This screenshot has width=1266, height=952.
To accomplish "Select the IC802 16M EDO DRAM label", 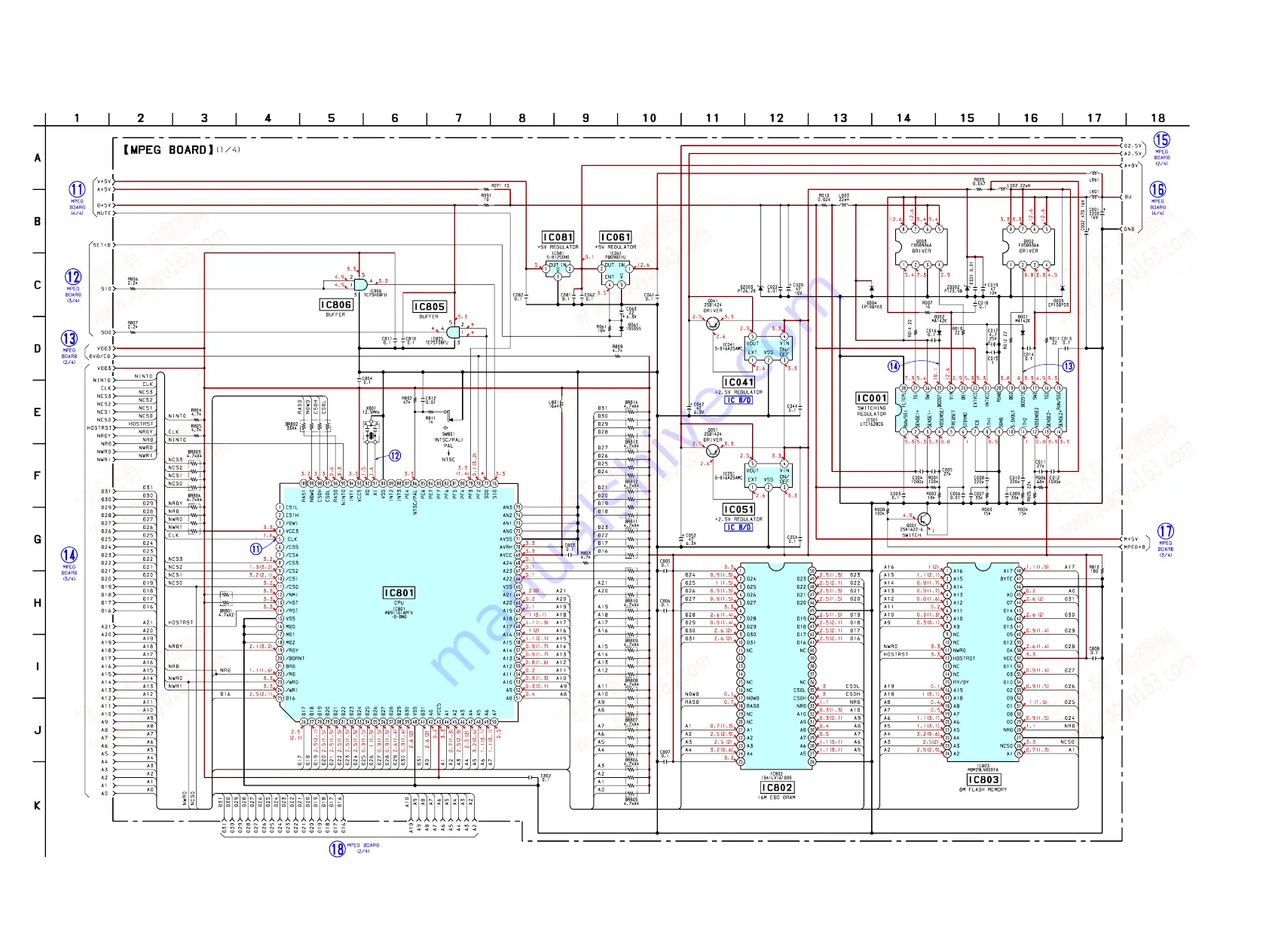I will pos(777,788).
